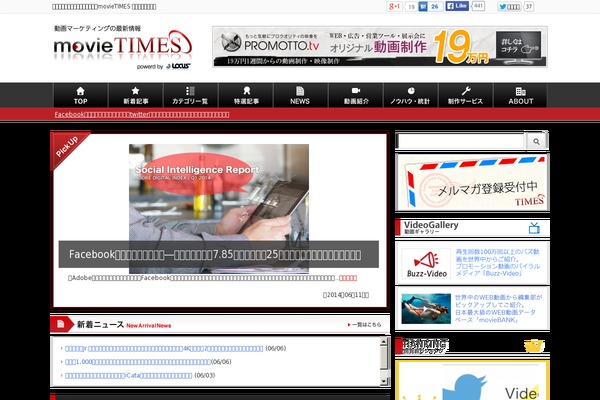Open the news item mentioning 1,000 dated (06/06)
This screenshot has width=600, height=400.
pyautogui.click(x=138, y=362)
